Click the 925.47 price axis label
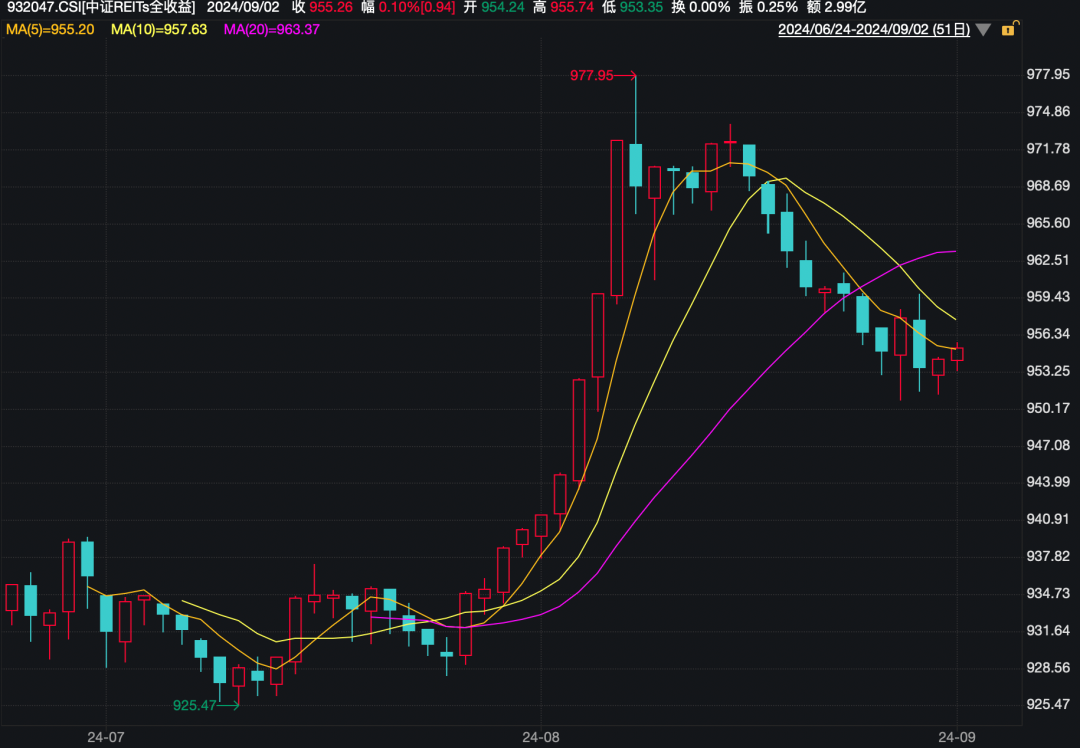Image resolution: width=1080 pixels, height=748 pixels. coord(1048,704)
